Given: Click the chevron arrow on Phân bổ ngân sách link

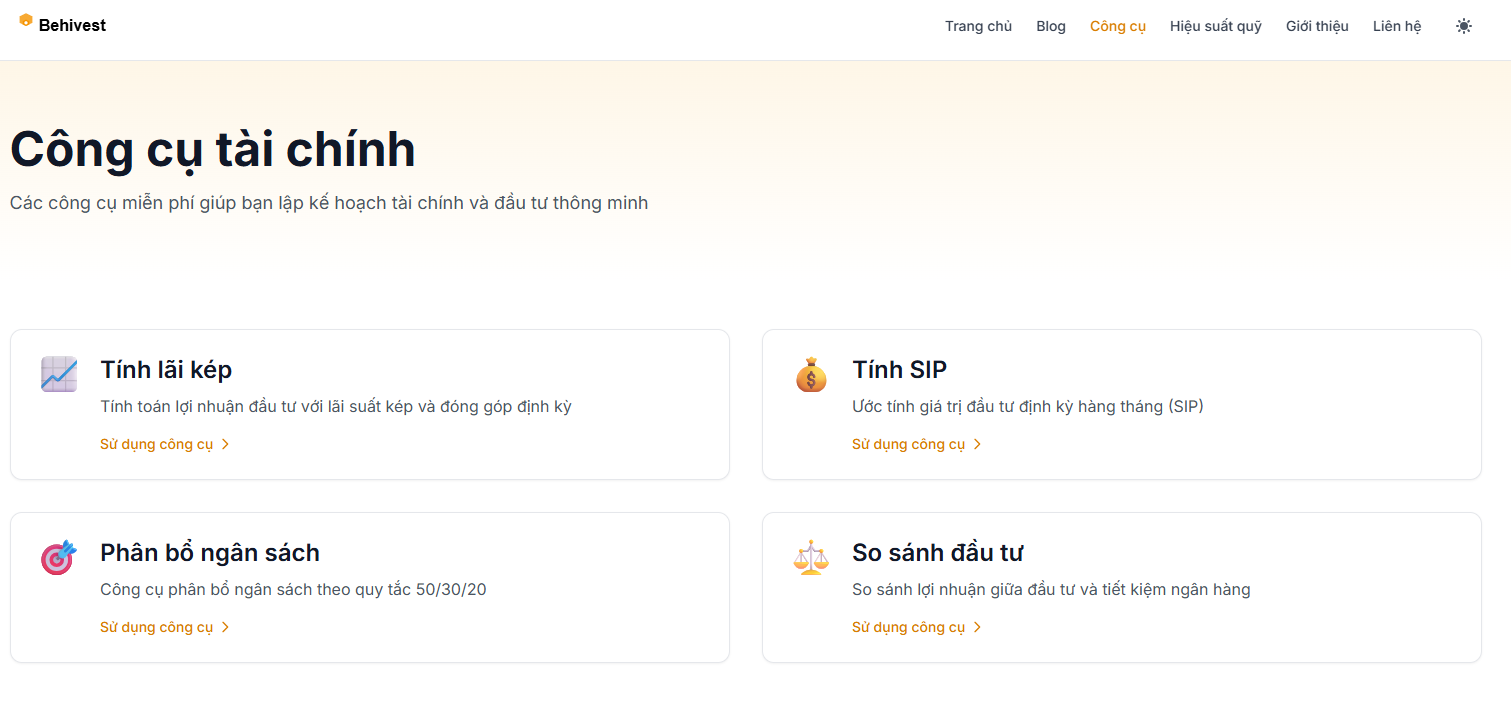Looking at the screenshot, I should click(x=225, y=627).
